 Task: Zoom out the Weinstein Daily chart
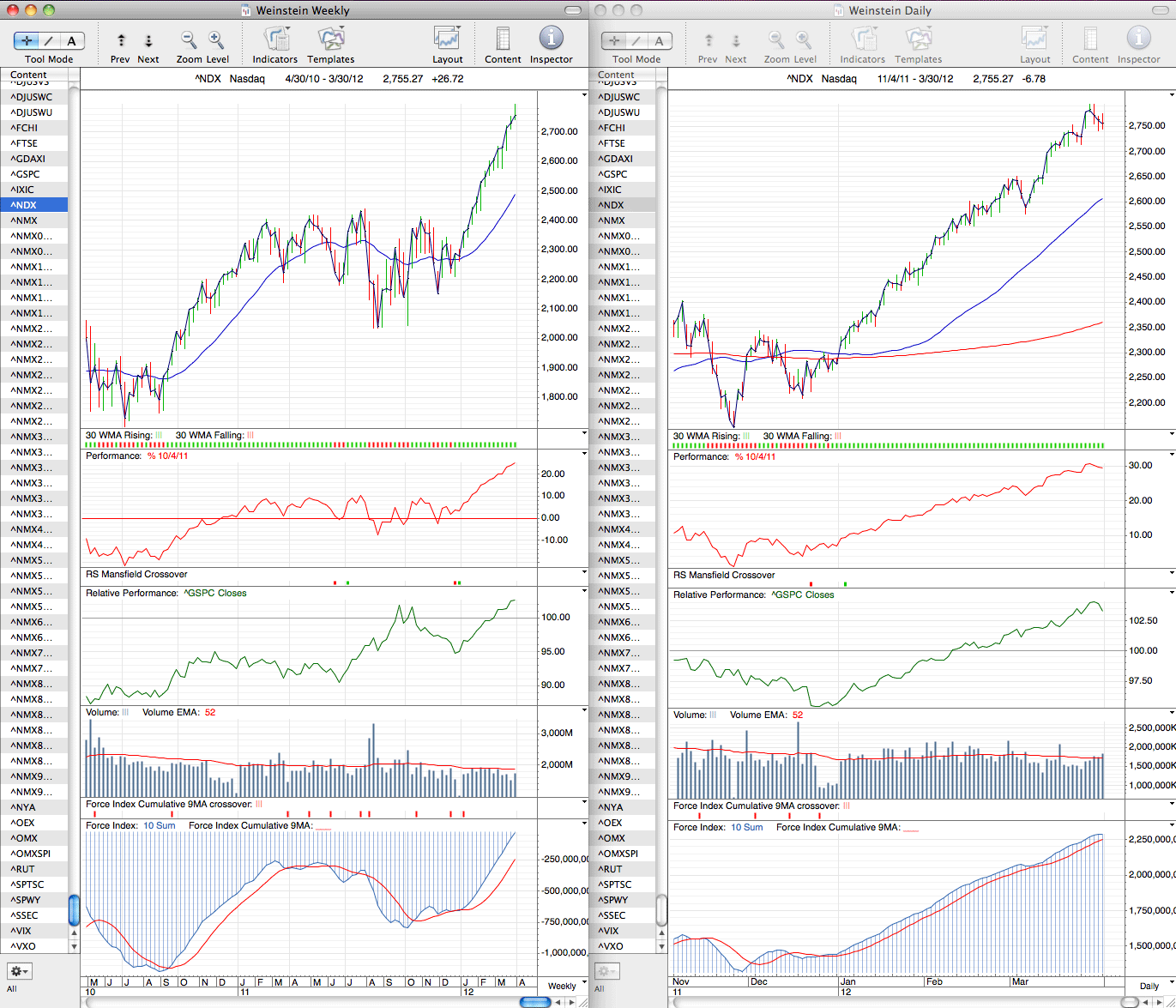pyautogui.click(x=776, y=39)
